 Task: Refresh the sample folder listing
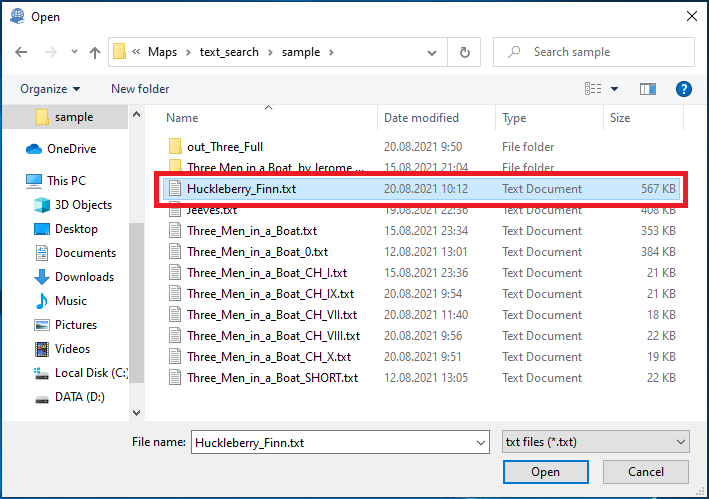click(464, 52)
